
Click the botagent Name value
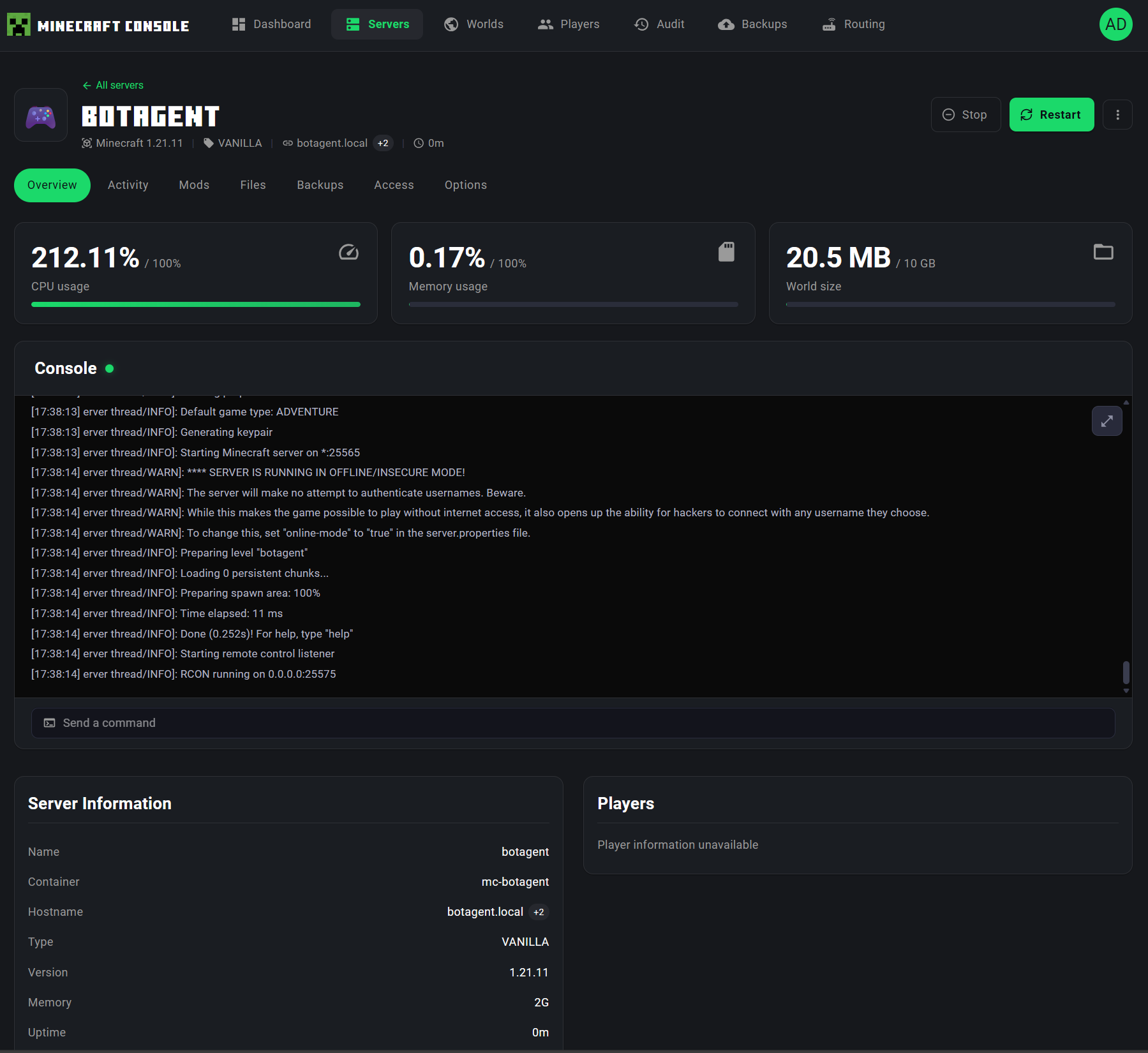pyautogui.click(x=525, y=852)
